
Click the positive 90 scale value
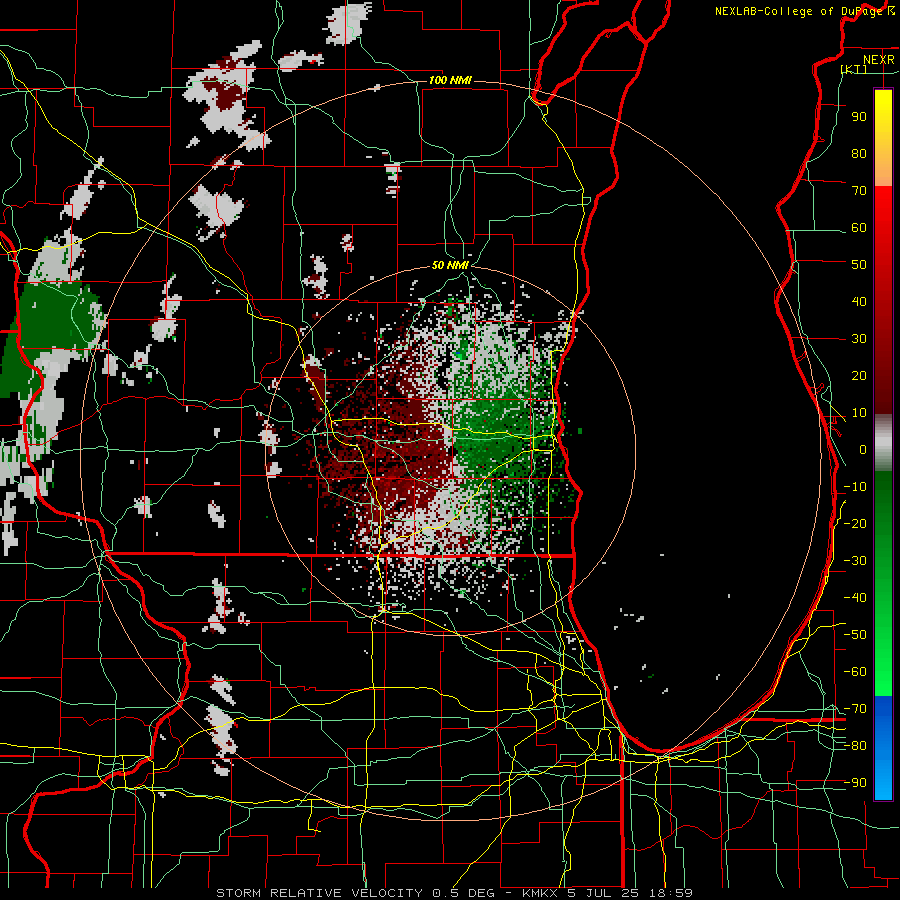pos(859,117)
